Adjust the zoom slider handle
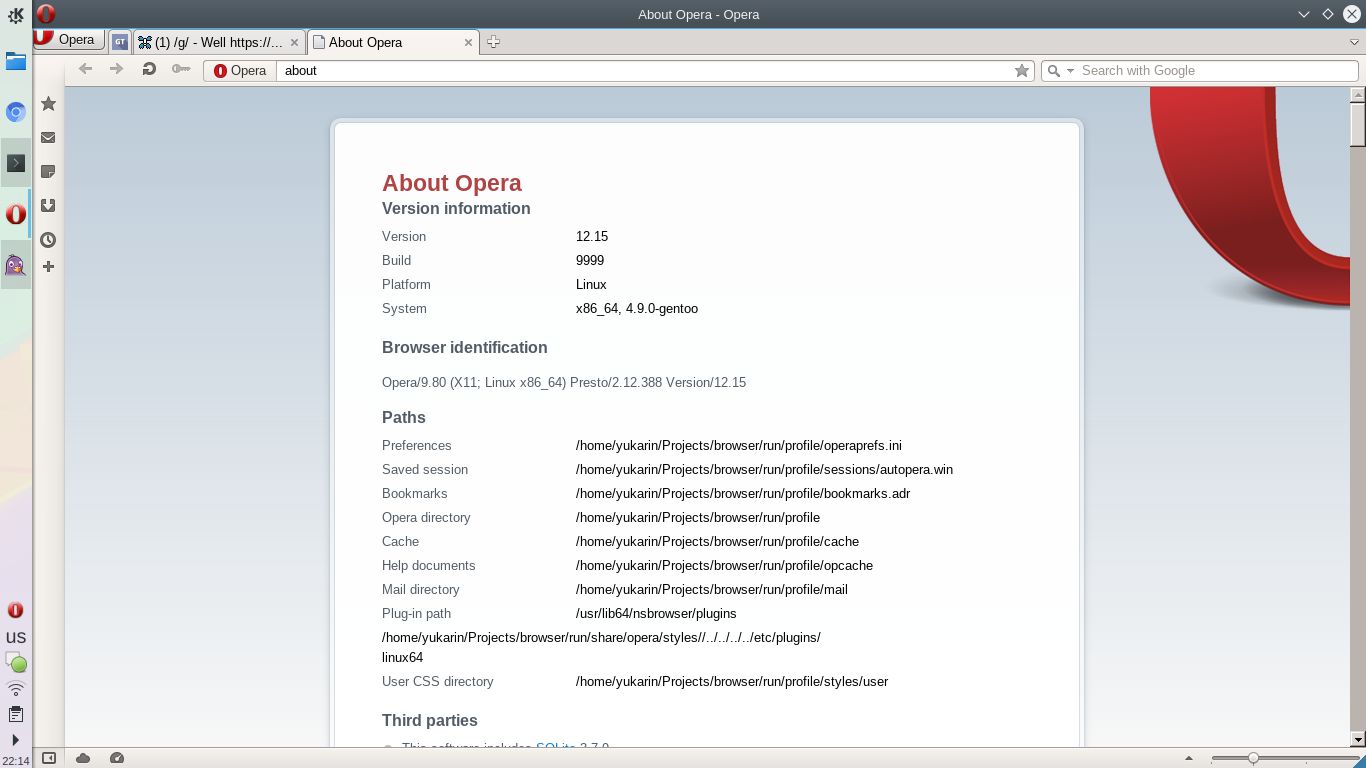Screen dimensions: 1366x768 pyautogui.click(x=1253, y=758)
